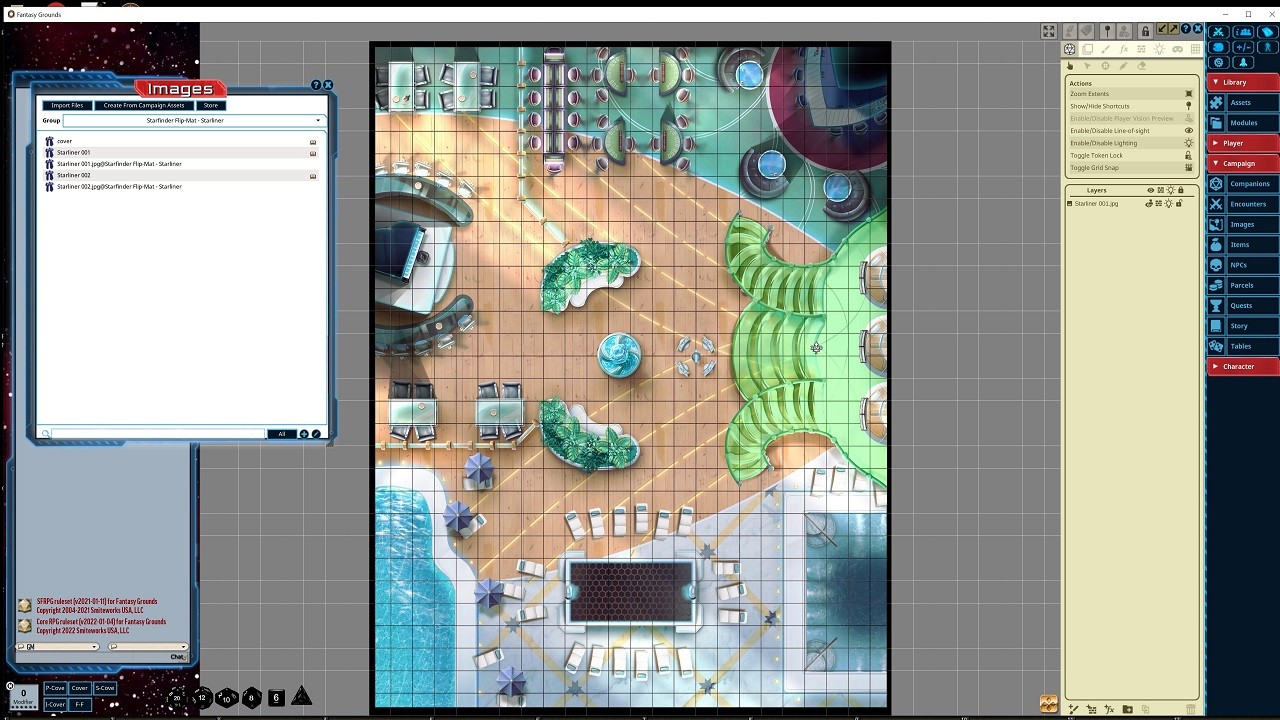
Task: Click the lighting sun icon in the map toolbar
Action: point(1160,48)
